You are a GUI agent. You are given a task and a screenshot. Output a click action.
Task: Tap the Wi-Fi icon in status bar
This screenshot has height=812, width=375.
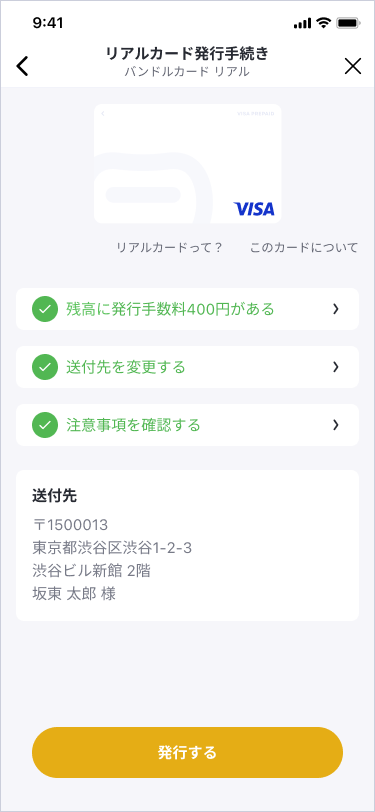pyautogui.click(x=324, y=23)
